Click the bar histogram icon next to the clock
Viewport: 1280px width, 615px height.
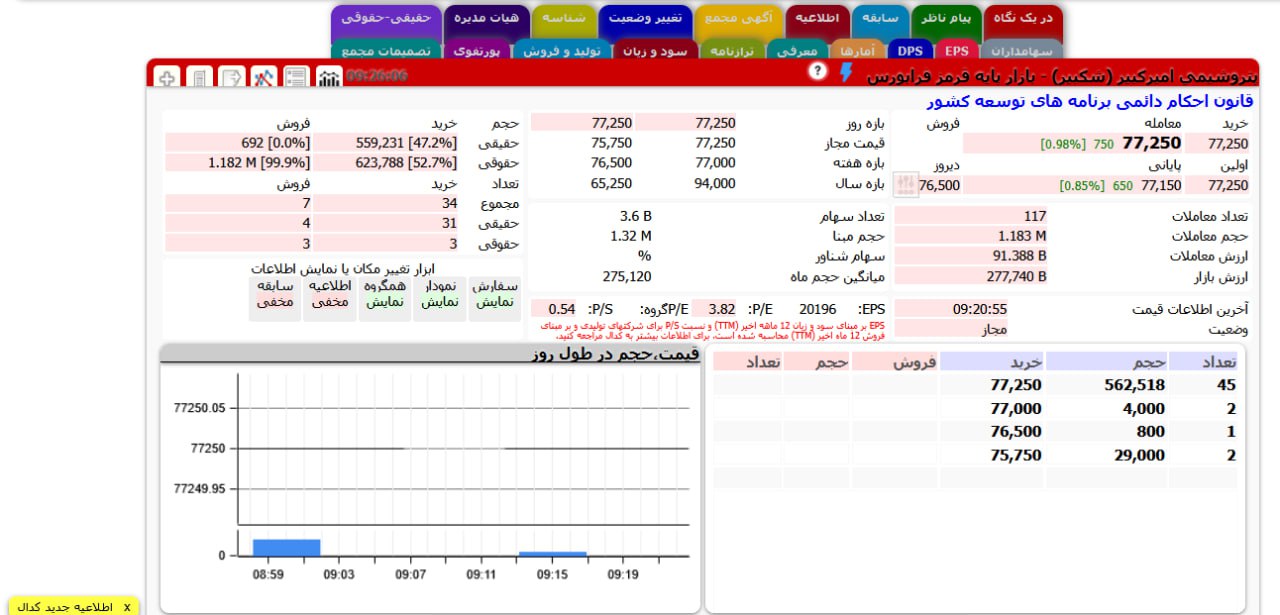pyautogui.click(x=328, y=76)
